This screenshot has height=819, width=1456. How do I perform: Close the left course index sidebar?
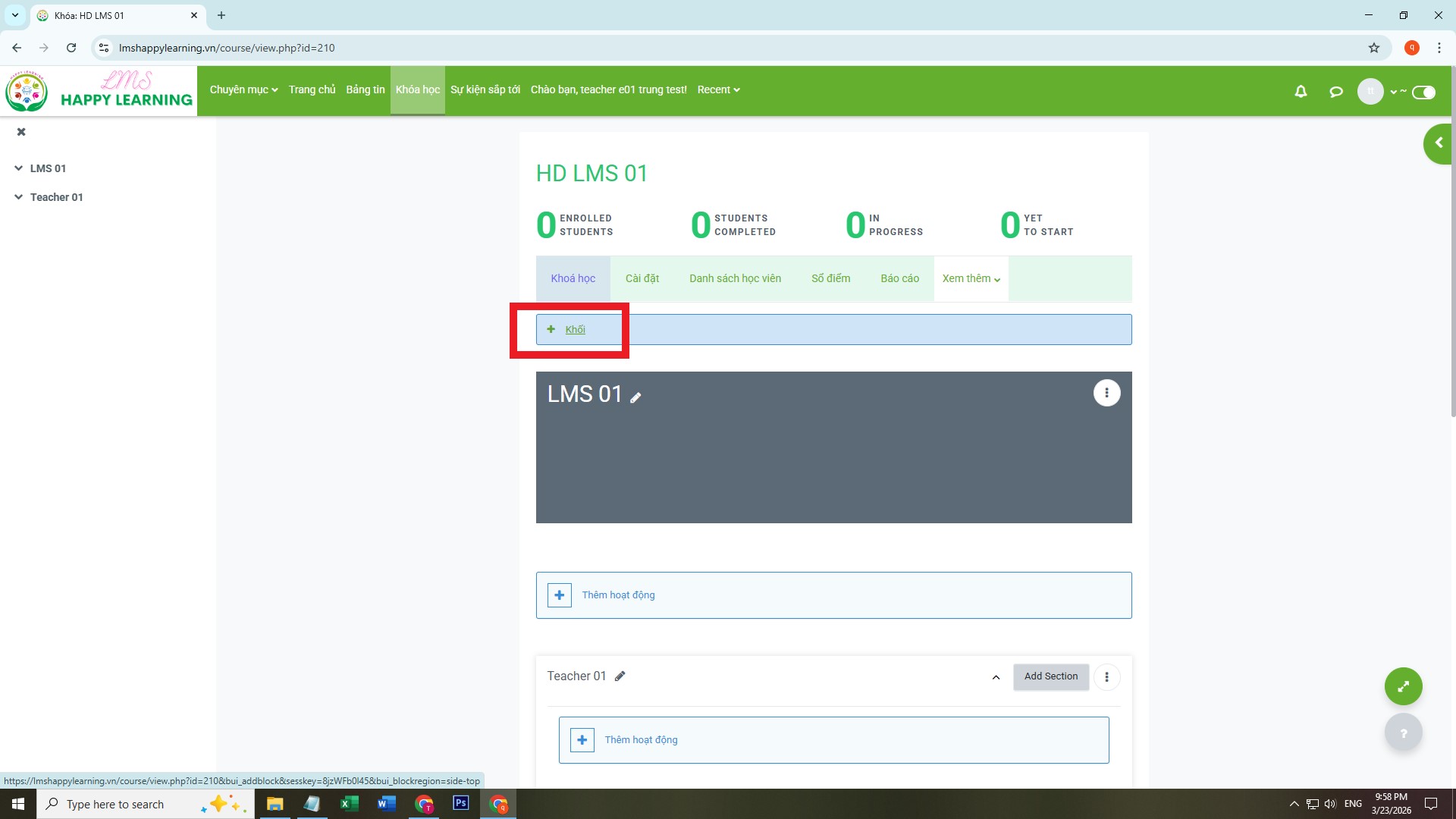point(21,132)
